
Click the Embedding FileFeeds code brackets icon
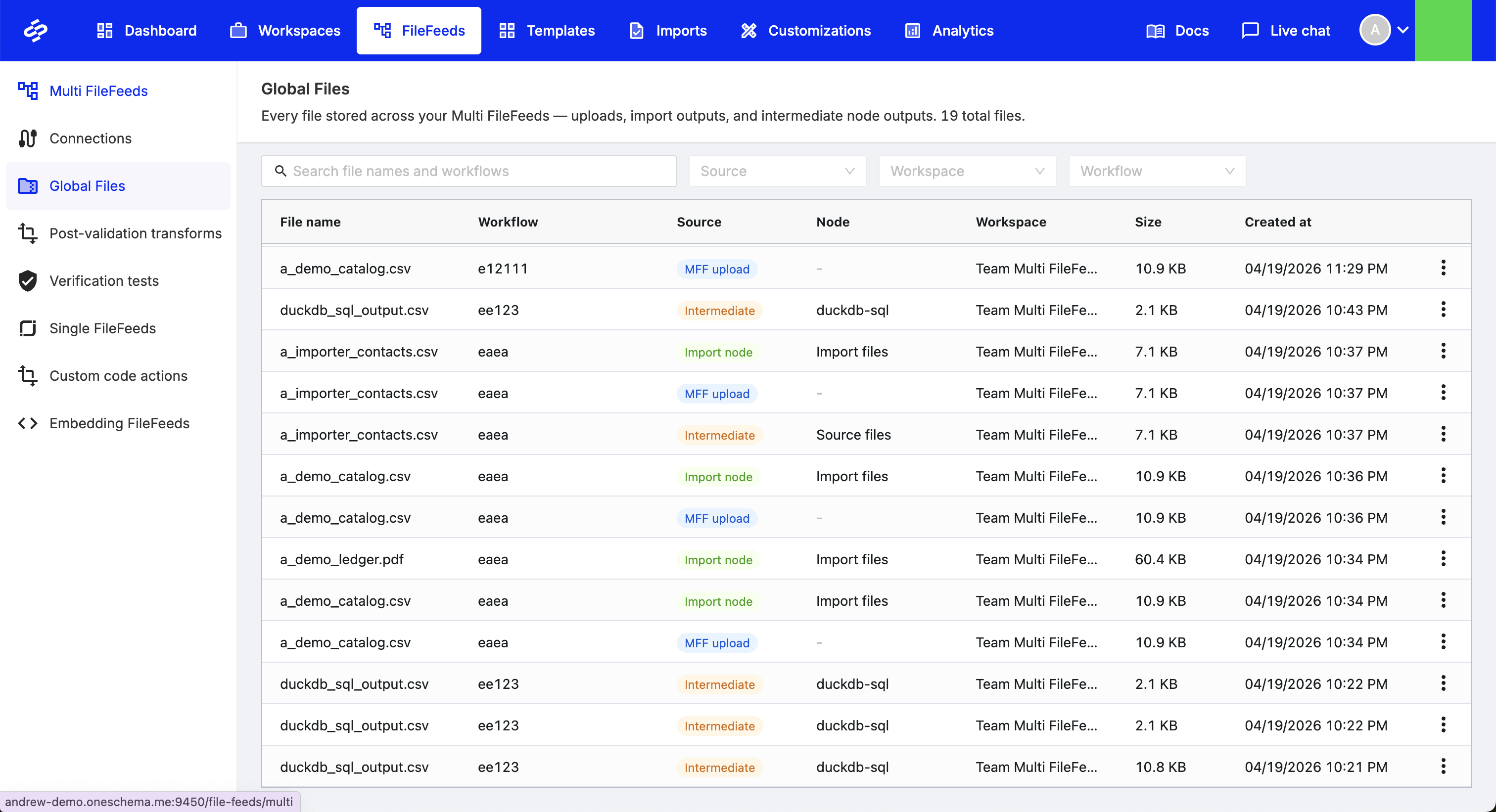(x=27, y=423)
